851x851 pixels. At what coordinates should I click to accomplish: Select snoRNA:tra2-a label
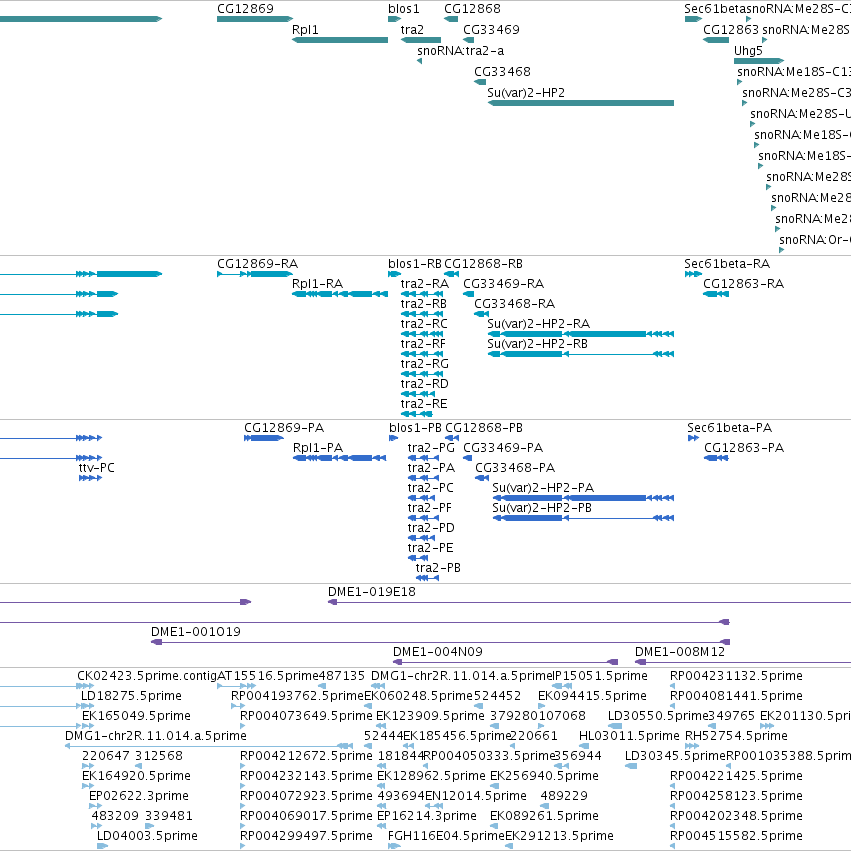460,51
